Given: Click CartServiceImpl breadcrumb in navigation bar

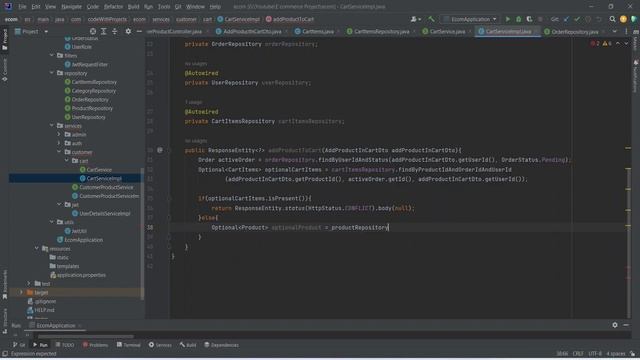Looking at the screenshot, I should (x=239, y=19).
